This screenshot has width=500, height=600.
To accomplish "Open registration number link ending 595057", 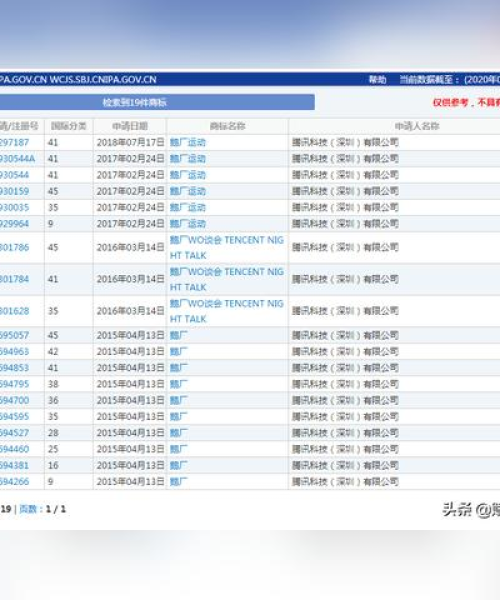I will [x=14, y=335].
